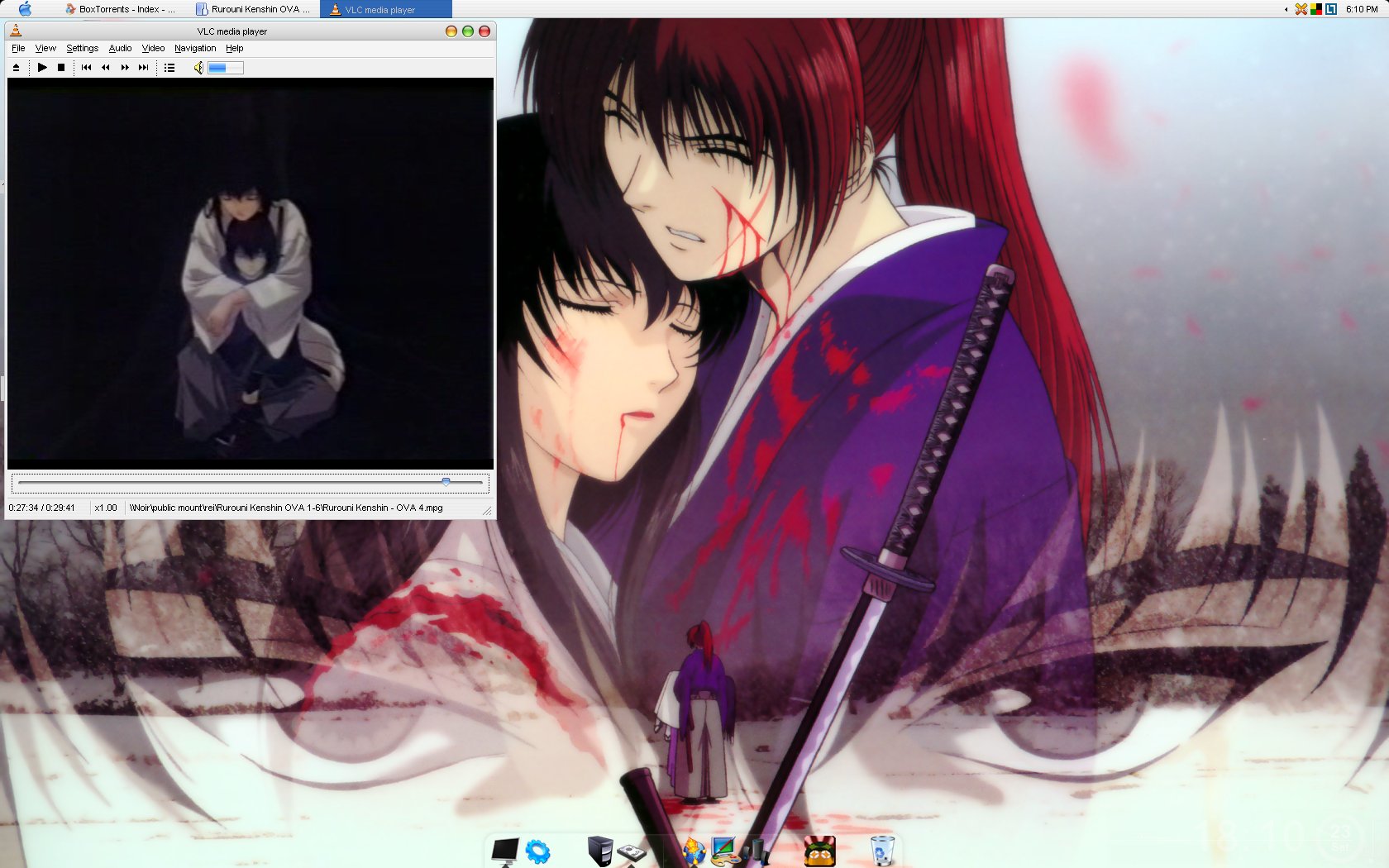The height and width of the screenshot is (868, 1389).
Task: Click the blue square tray icon
Action: [x=1331, y=9]
